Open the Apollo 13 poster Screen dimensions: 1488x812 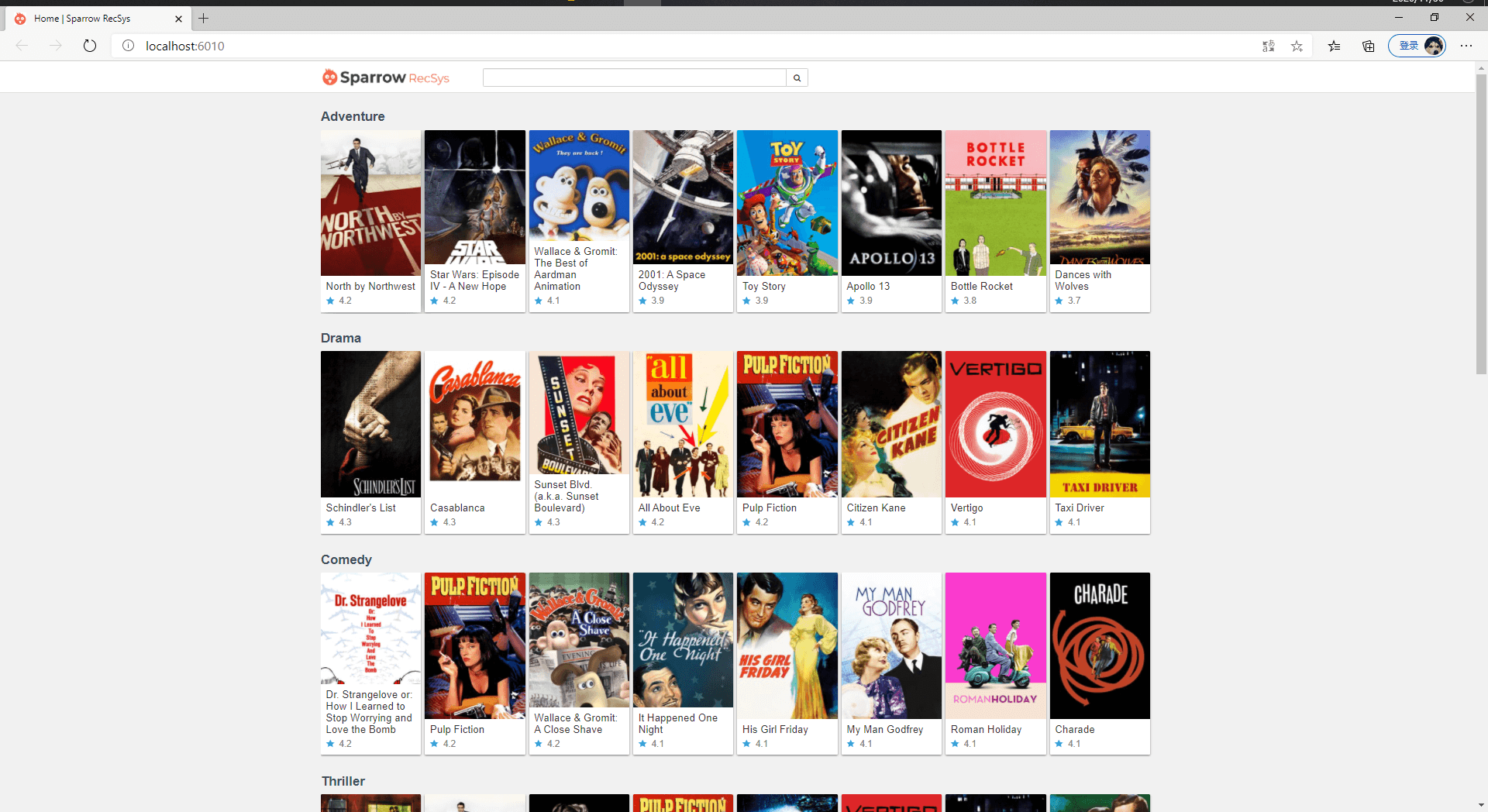tap(891, 203)
